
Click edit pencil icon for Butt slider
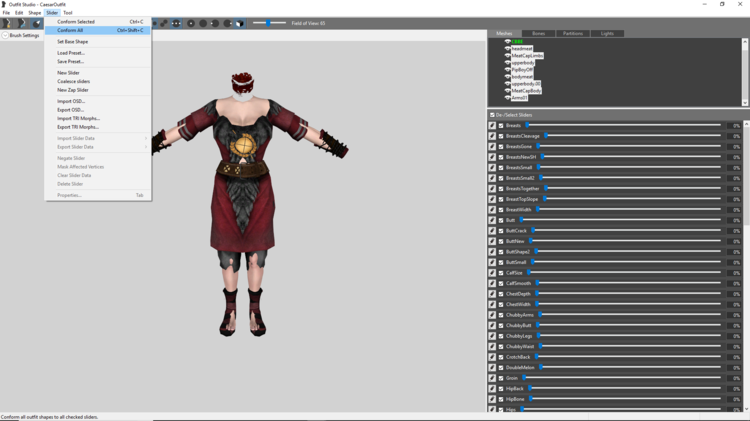[492, 220]
